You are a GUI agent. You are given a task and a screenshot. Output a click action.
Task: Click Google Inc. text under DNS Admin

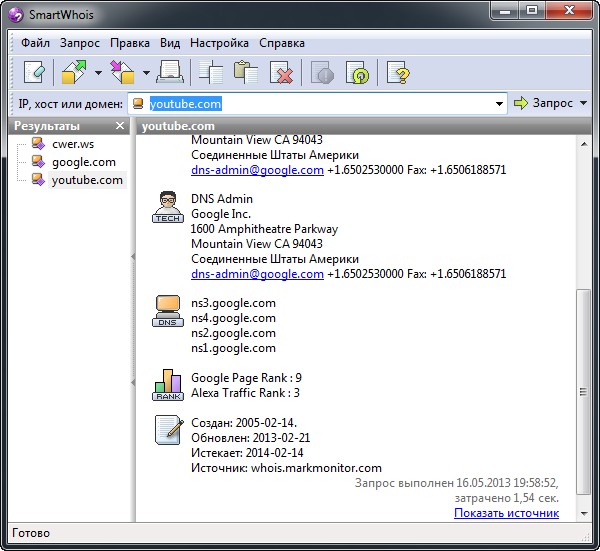[x=221, y=214]
